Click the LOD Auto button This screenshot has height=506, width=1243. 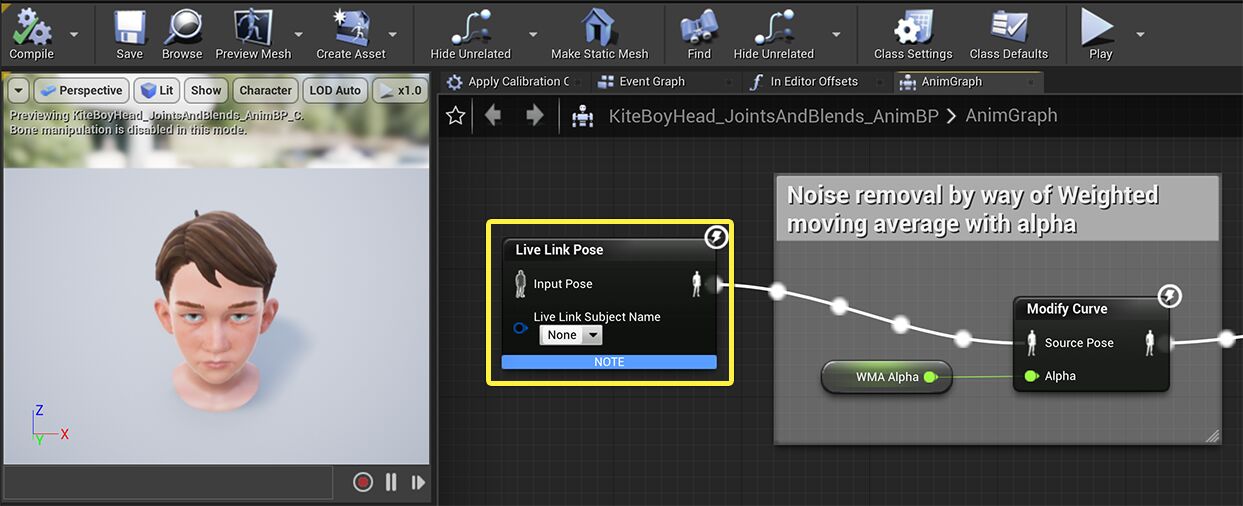334,90
